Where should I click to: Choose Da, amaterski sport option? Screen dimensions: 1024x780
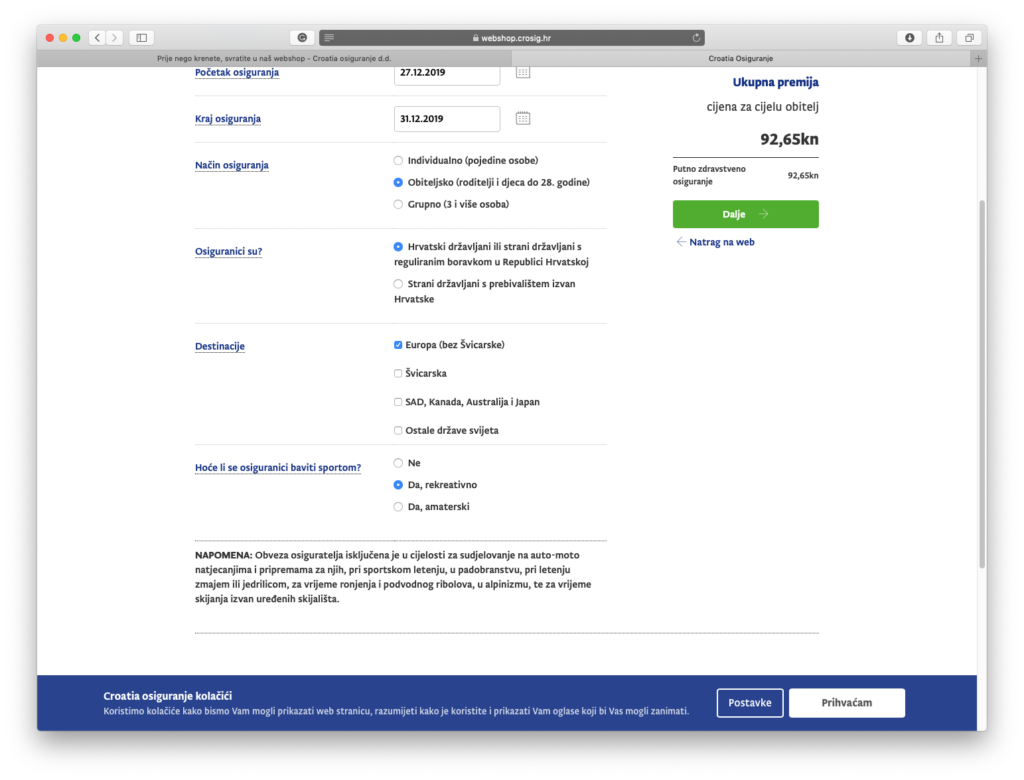(399, 507)
